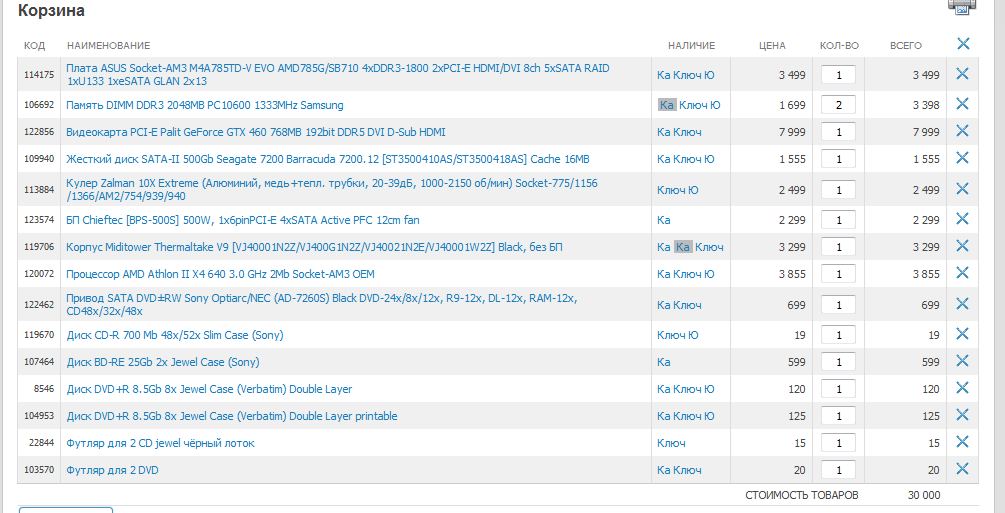Viewport: 1005px width, 513px height.
Task: Click availability 'Ка' for Chieftec power supply
Action: coord(663,220)
